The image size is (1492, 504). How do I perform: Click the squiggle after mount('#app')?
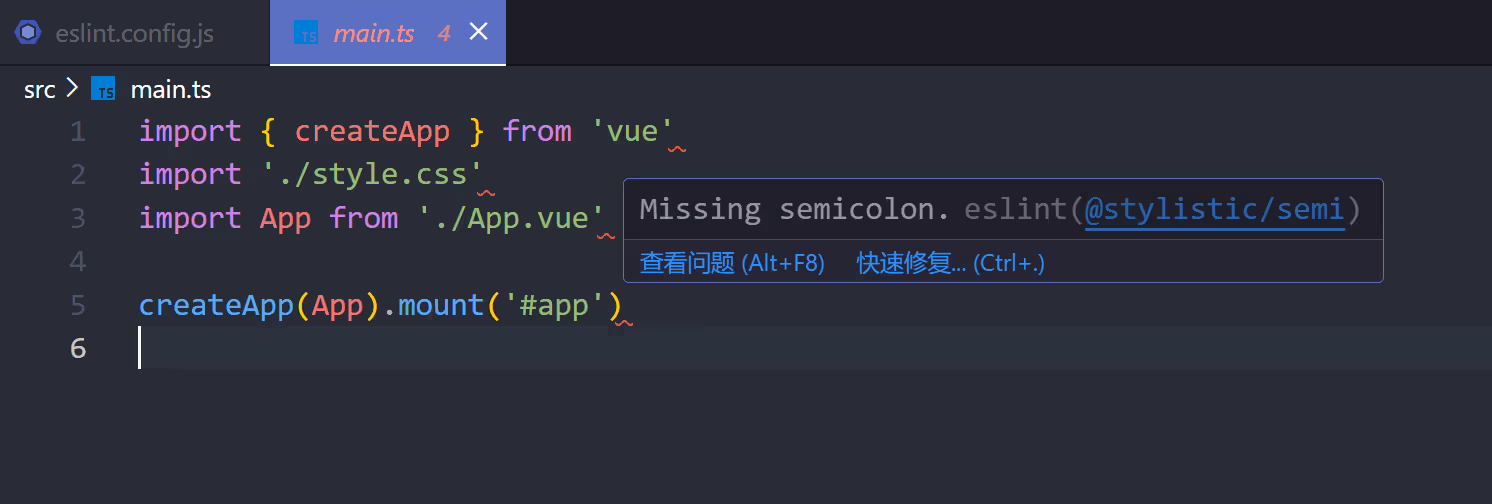(x=624, y=322)
